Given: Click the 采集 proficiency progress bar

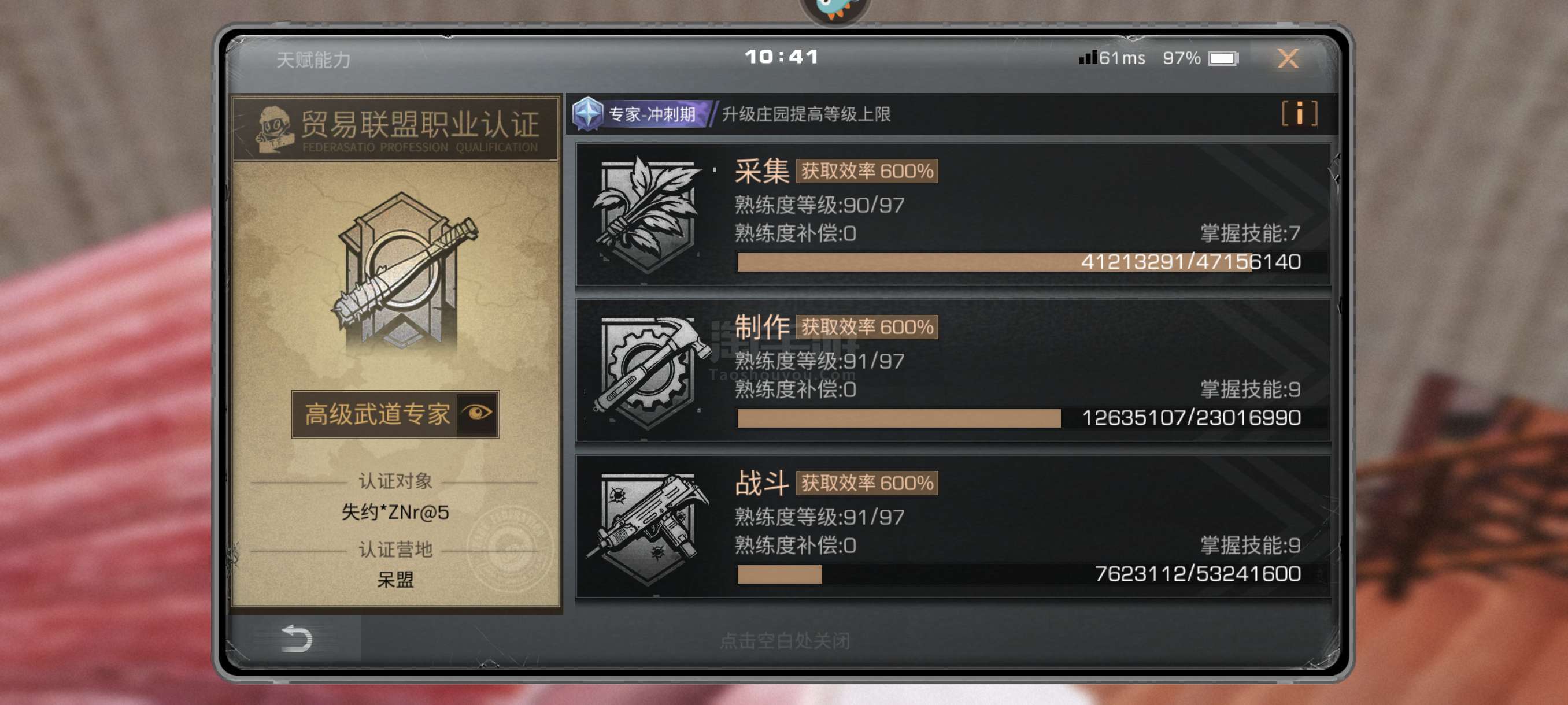Looking at the screenshot, I should point(1020,262).
